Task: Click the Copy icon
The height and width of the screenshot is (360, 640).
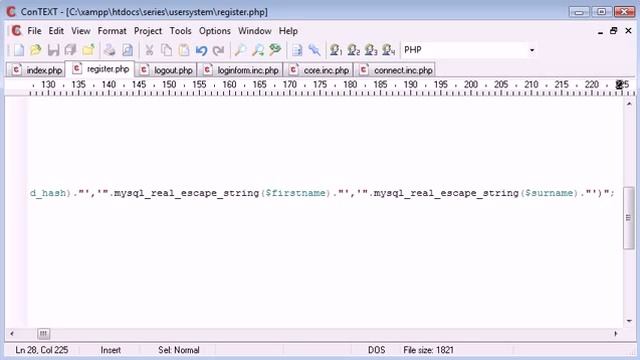Action: [x=166, y=50]
